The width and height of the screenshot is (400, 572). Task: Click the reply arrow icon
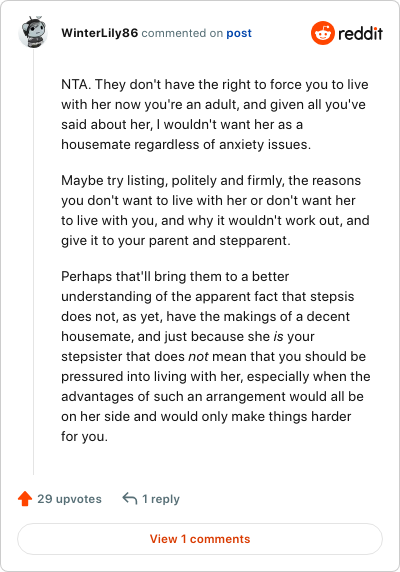tap(129, 498)
